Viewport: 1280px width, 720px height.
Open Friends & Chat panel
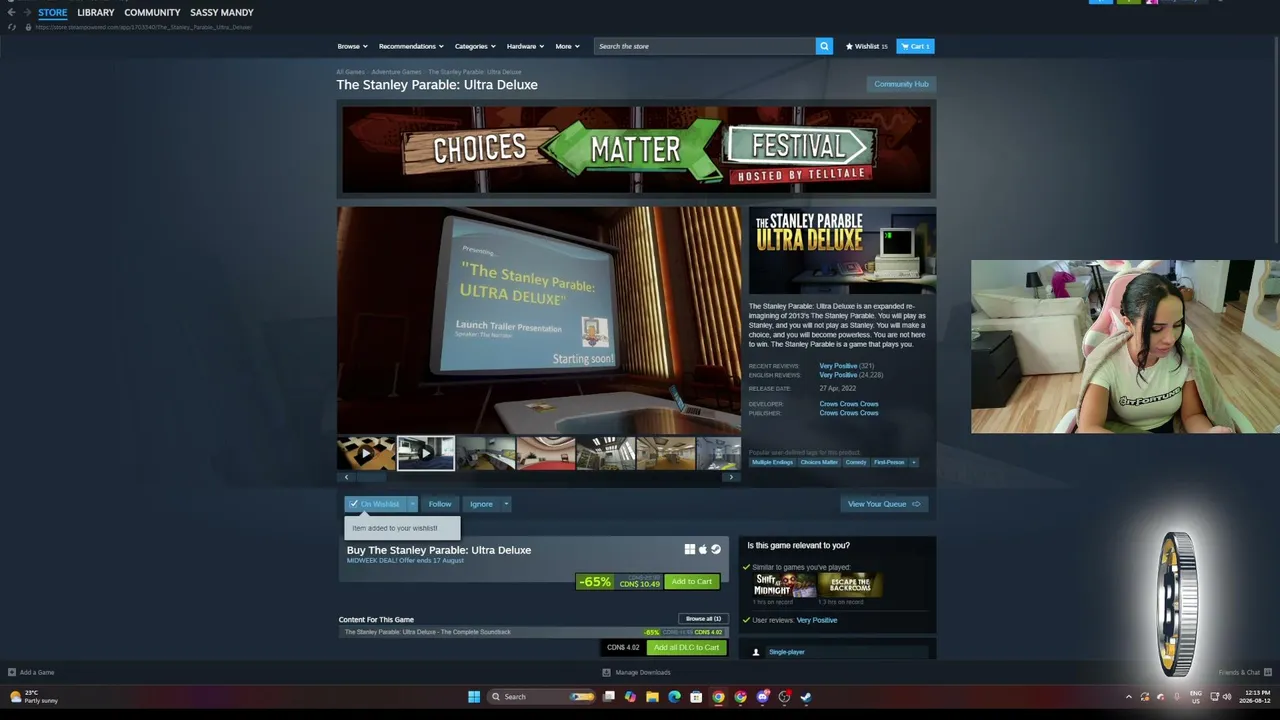coord(1245,672)
